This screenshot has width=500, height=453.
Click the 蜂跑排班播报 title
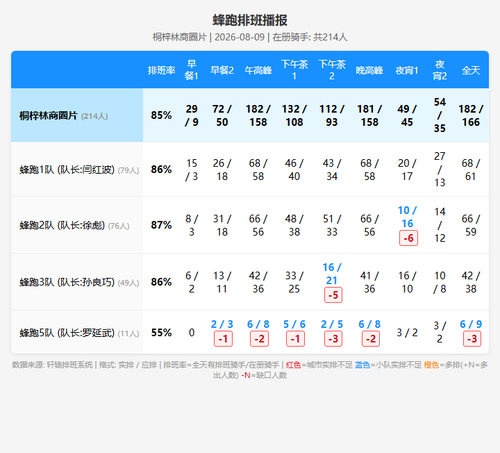click(x=250, y=20)
